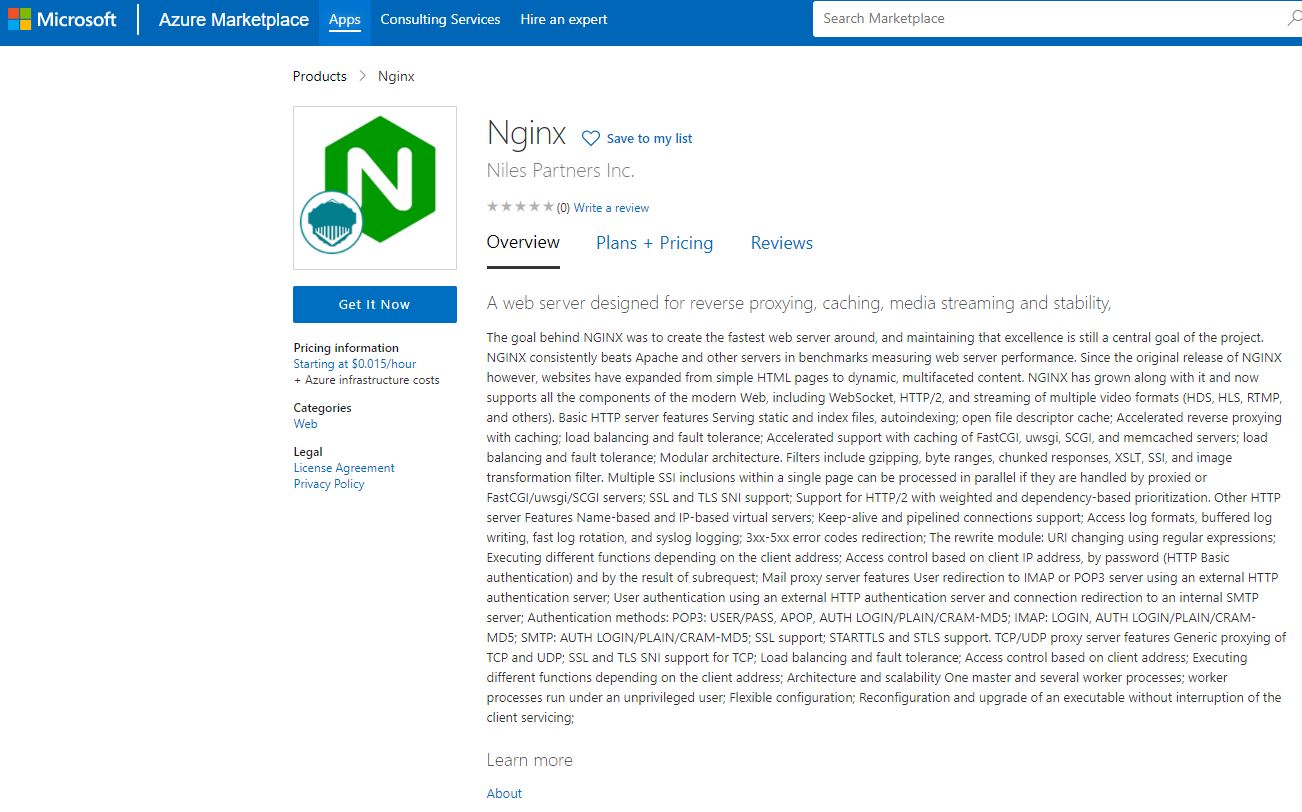The height and width of the screenshot is (812, 1302).
Task: Click the teal certified badge icon
Action: click(x=331, y=222)
